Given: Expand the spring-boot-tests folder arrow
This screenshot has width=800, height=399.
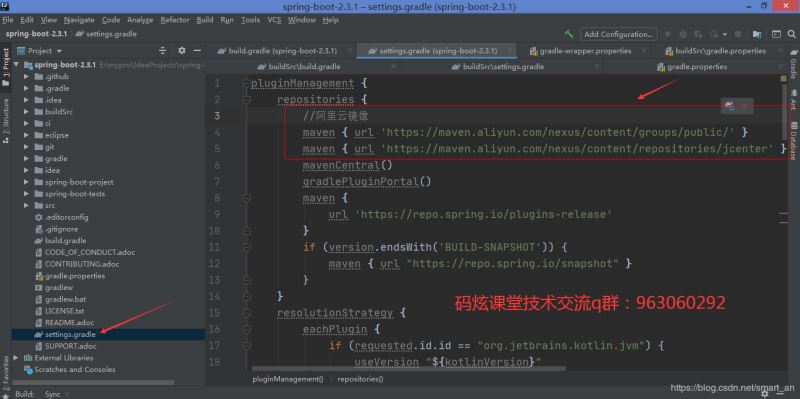Looking at the screenshot, I should [x=27, y=194].
